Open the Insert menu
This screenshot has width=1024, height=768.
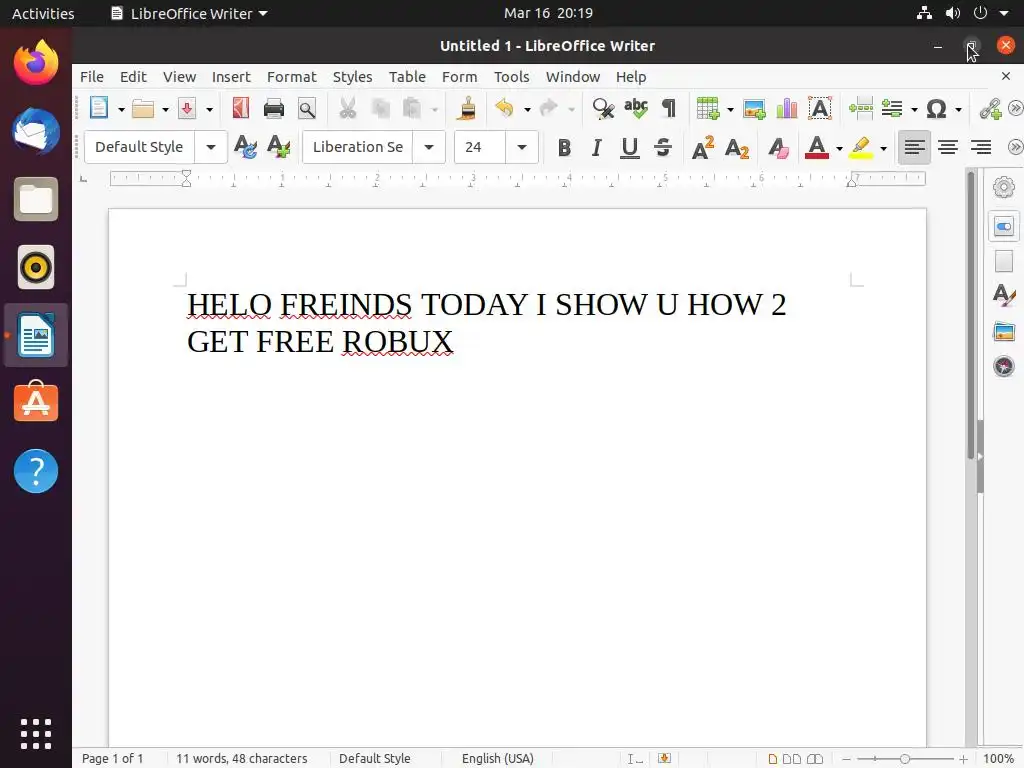[231, 77]
